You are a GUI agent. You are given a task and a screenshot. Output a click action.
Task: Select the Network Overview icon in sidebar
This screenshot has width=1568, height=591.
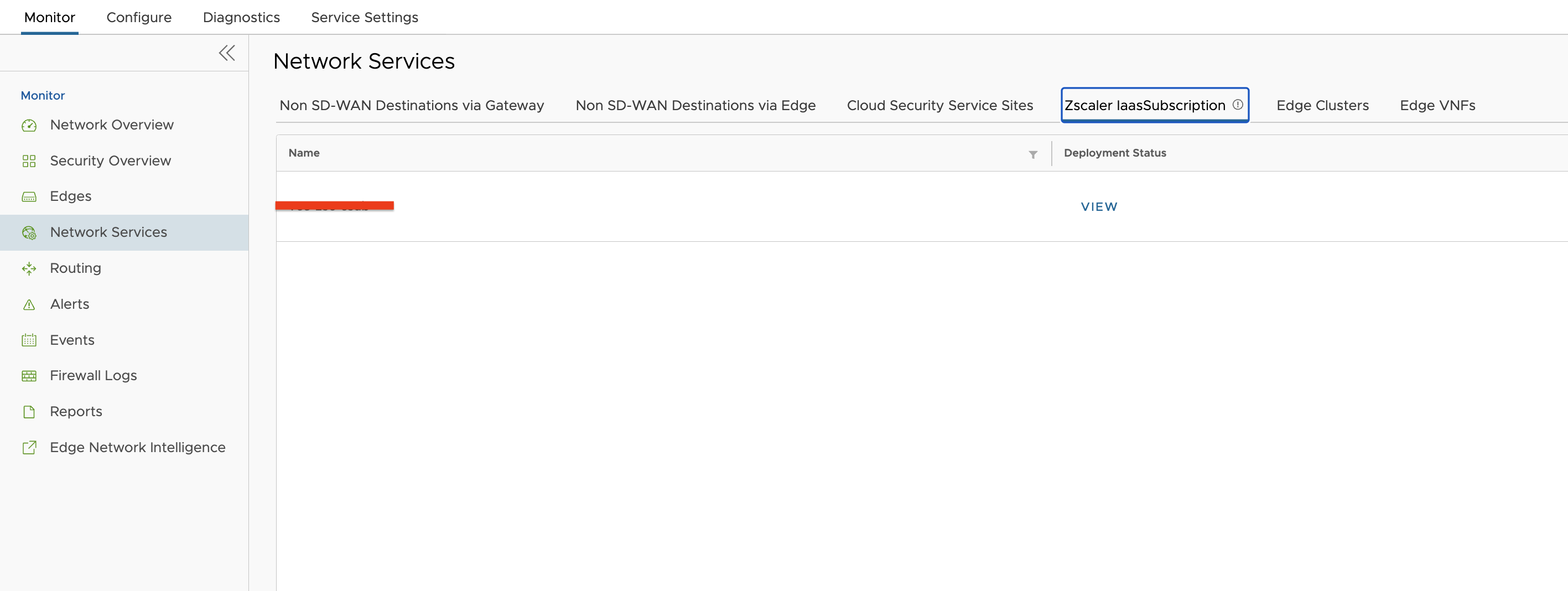29,125
